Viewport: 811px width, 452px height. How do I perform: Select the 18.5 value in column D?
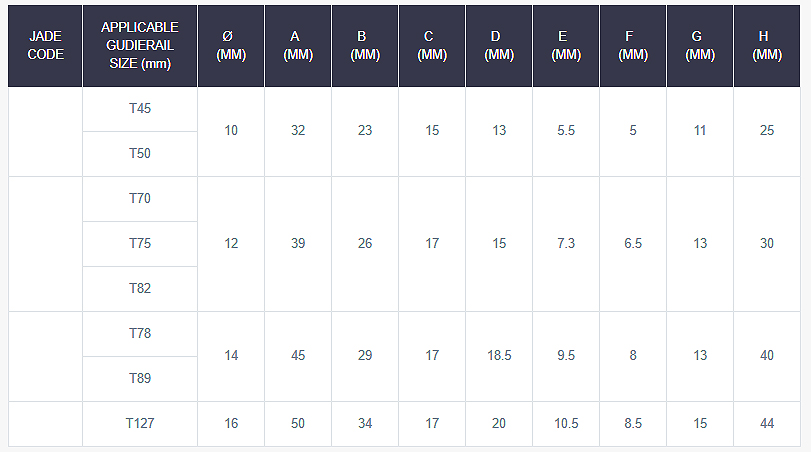(x=499, y=356)
